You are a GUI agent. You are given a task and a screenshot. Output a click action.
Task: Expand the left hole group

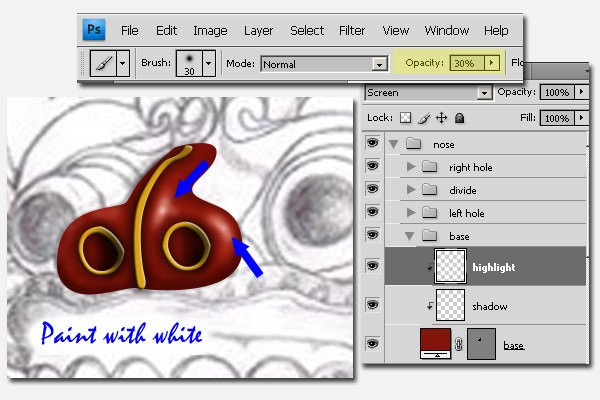pyautogui.click(x=411, y=212)
